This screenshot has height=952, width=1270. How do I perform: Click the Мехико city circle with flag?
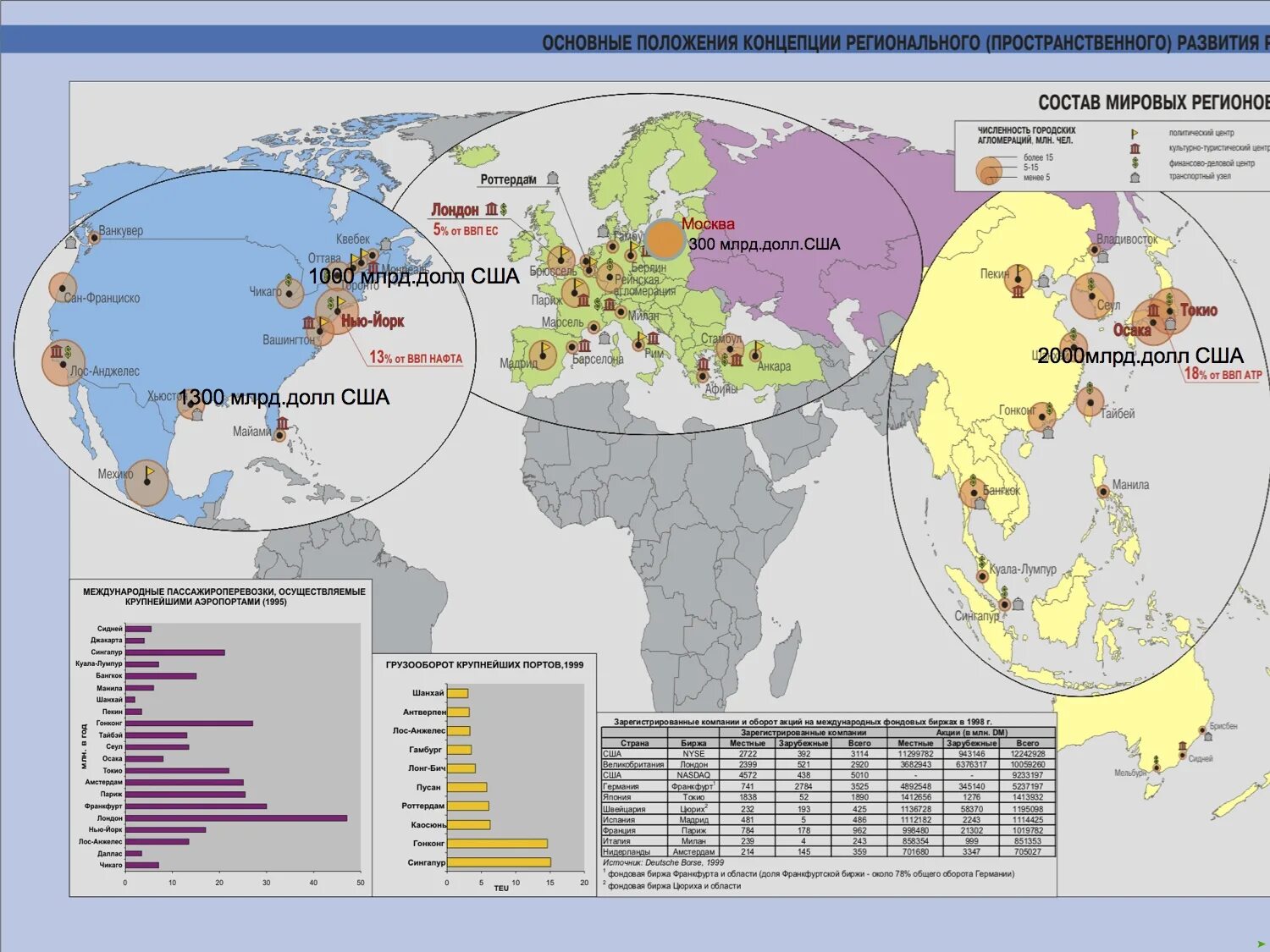[x=146, y=482]
